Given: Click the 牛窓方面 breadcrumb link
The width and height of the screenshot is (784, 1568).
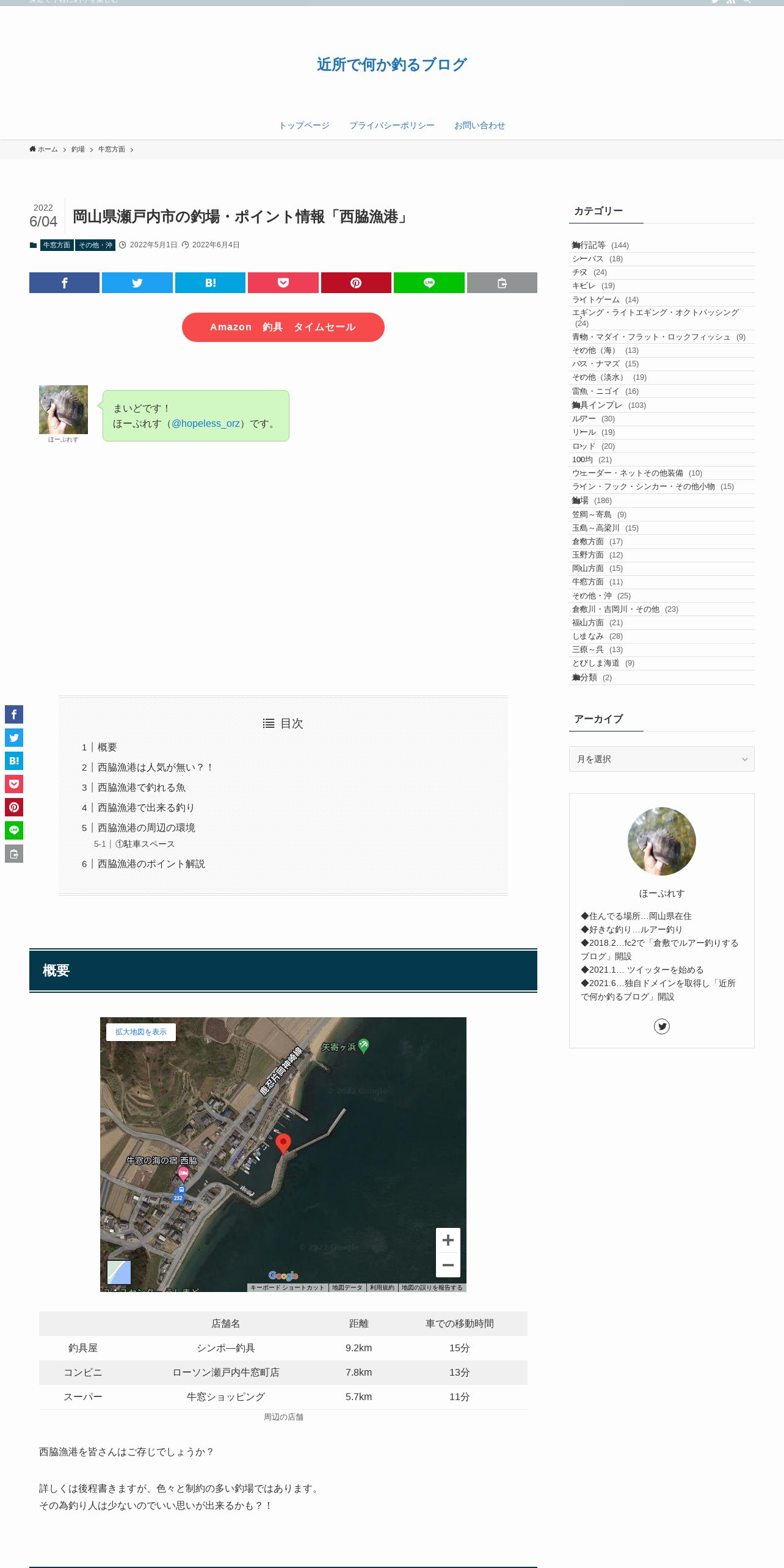Looking at the screenshot, I should point(112,149).
